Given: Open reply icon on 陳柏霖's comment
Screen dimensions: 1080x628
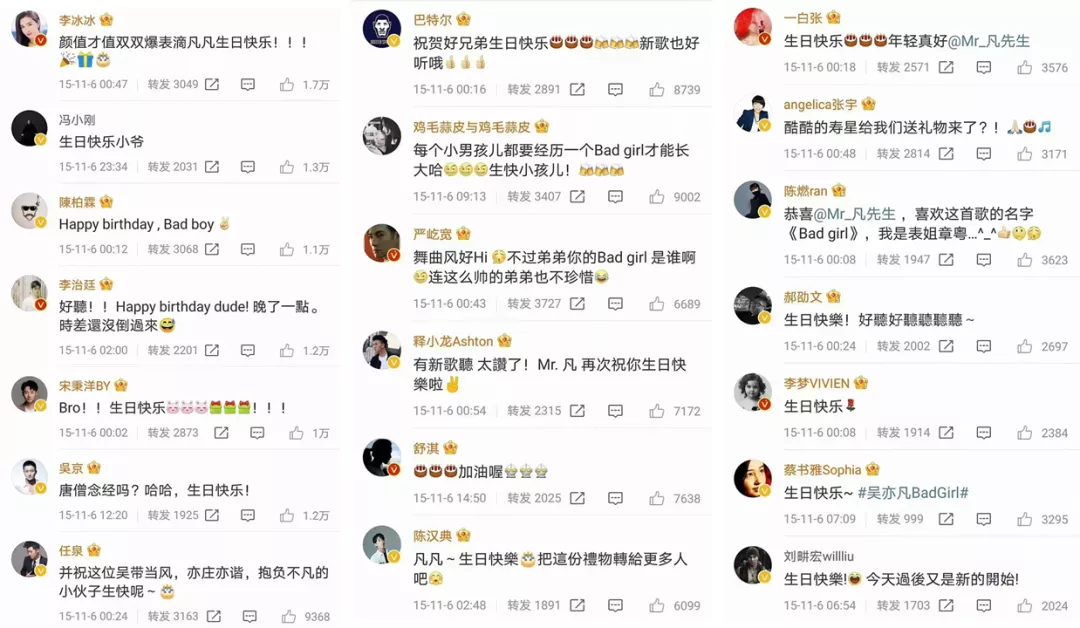Looking at the screenshot, I should (248, 249).
